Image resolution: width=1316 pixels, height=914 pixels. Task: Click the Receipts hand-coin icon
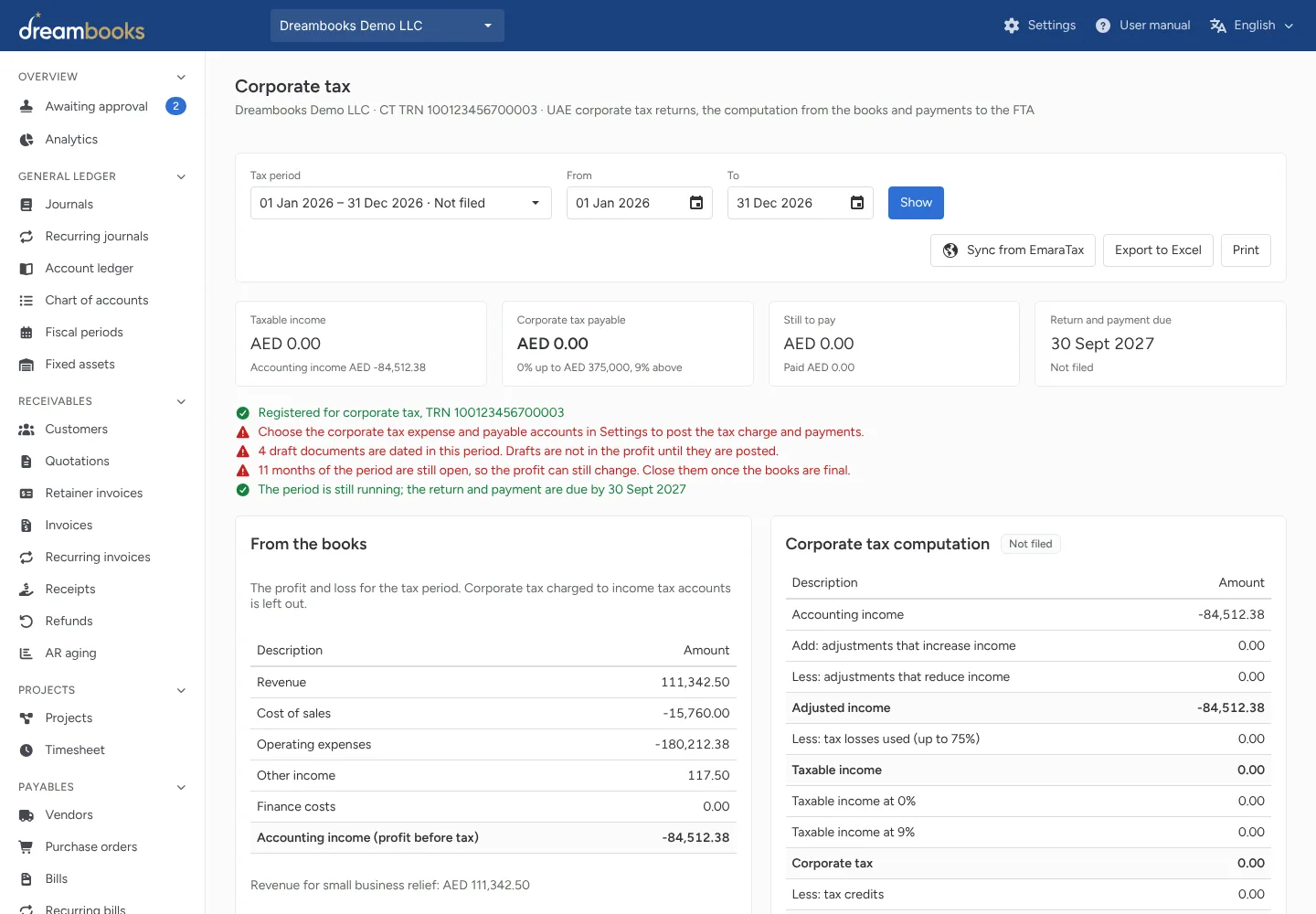[x=27, y=589]
